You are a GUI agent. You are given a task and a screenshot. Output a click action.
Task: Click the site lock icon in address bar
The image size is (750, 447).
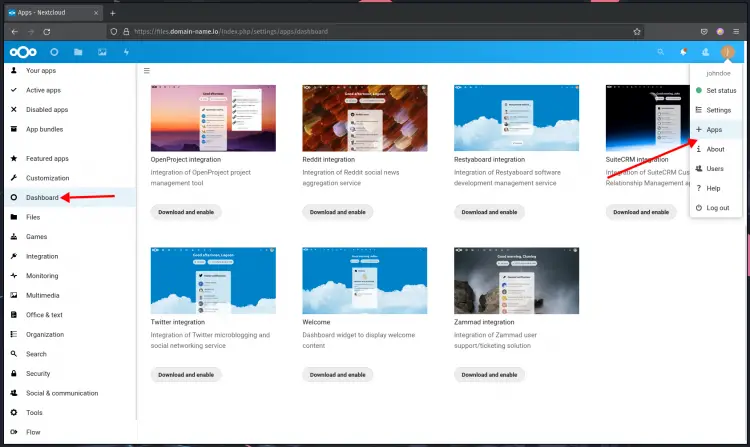(126, 32)
